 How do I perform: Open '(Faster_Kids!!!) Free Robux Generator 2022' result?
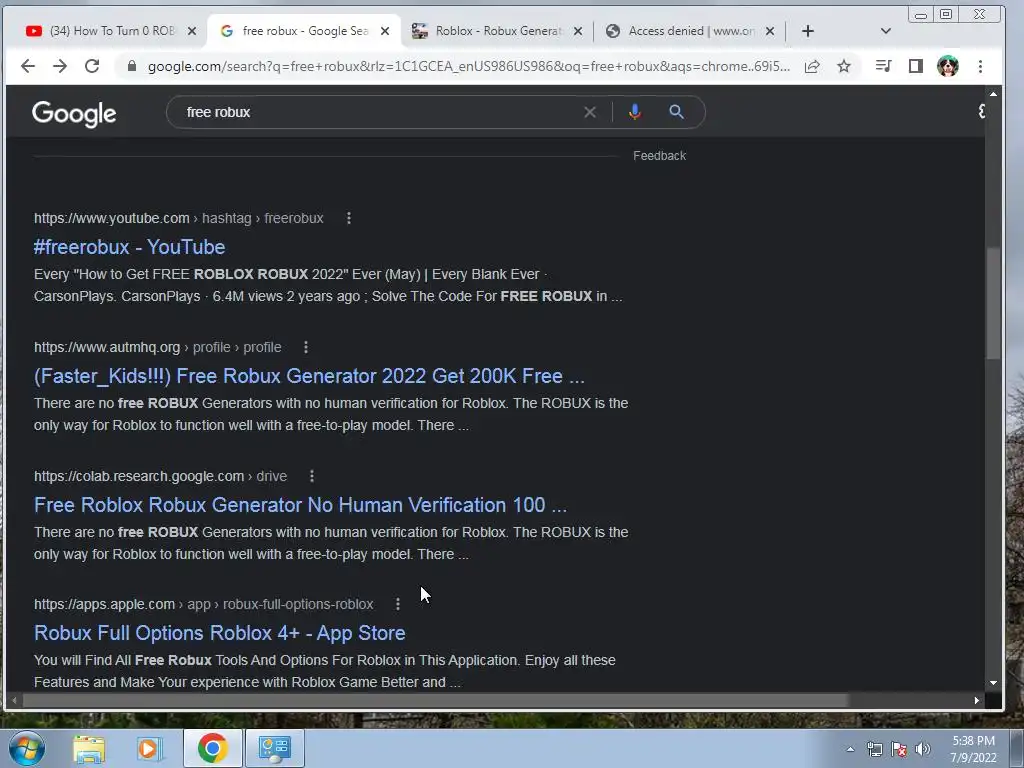click(309, 376)
